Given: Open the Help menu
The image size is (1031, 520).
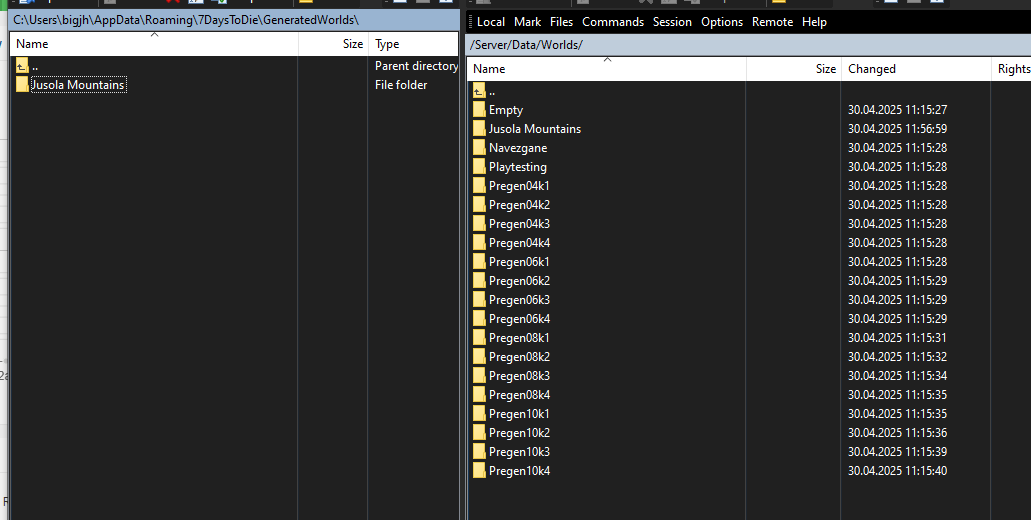Looking at the screenshot, I should pos(814,22).
